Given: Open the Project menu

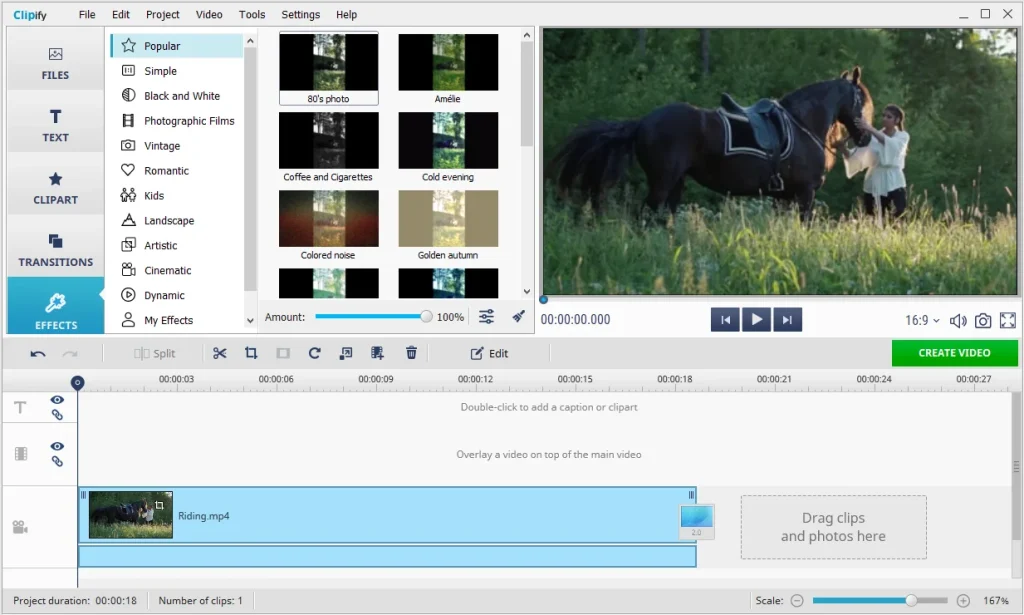Looking at the screenshot, I should coord(163,14).
